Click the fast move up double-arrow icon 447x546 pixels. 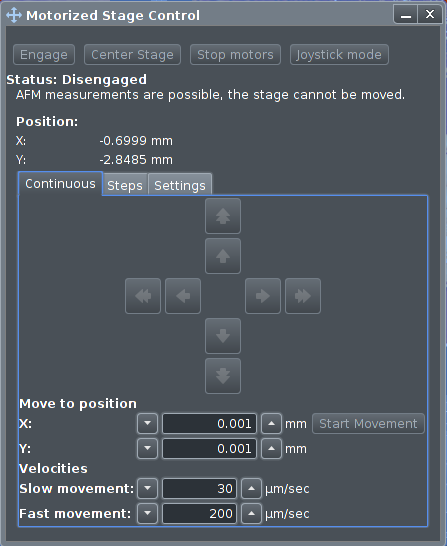click(x=223, y=216)
